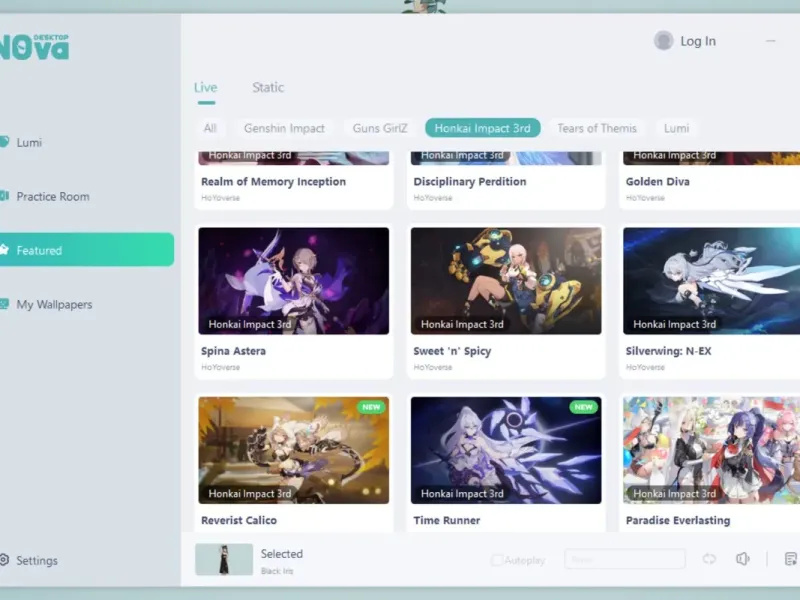Open the Practice Room section

(x=45, y=196)
